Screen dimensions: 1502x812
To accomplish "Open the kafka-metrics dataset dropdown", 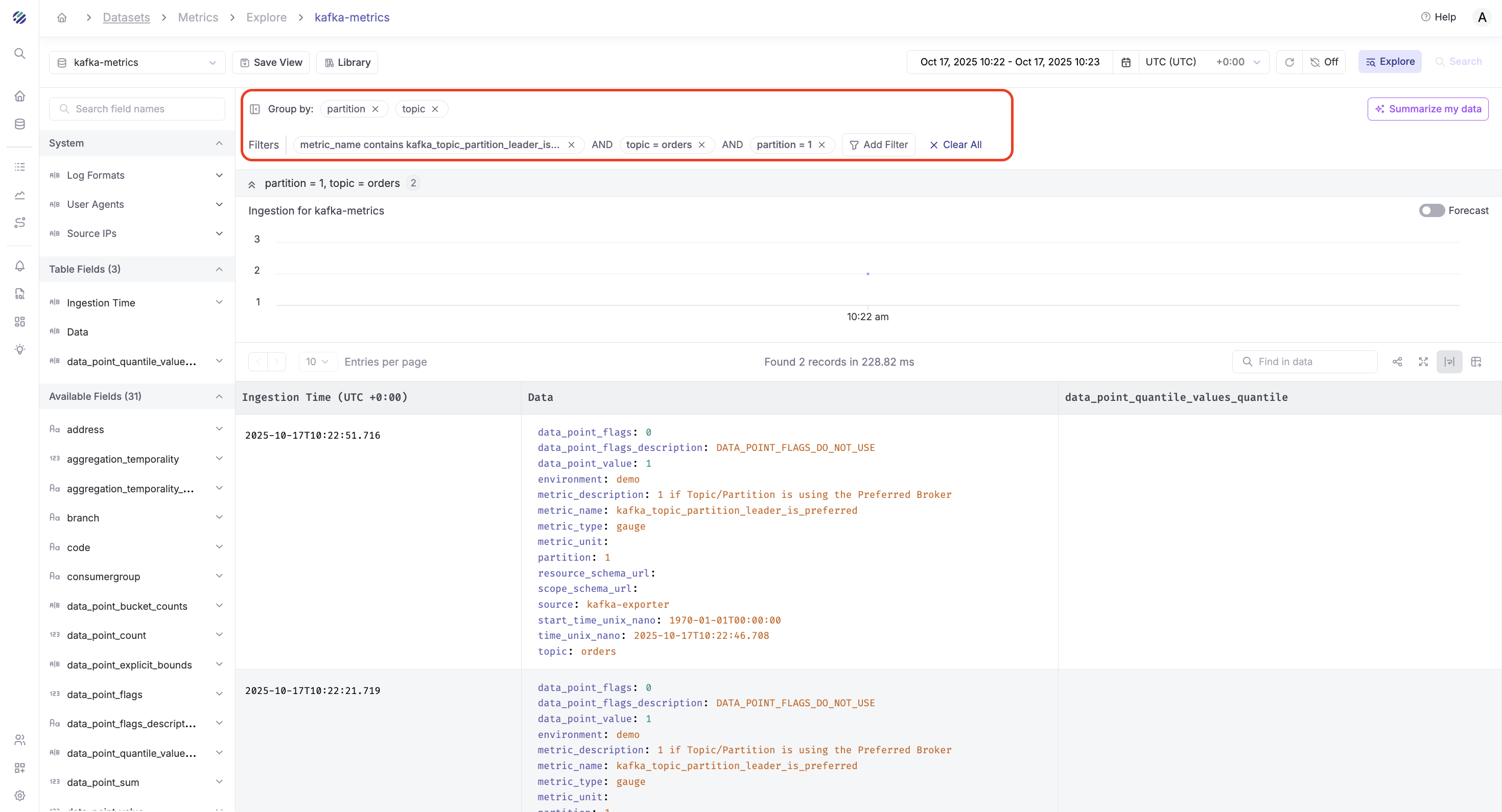I will 137,62.
